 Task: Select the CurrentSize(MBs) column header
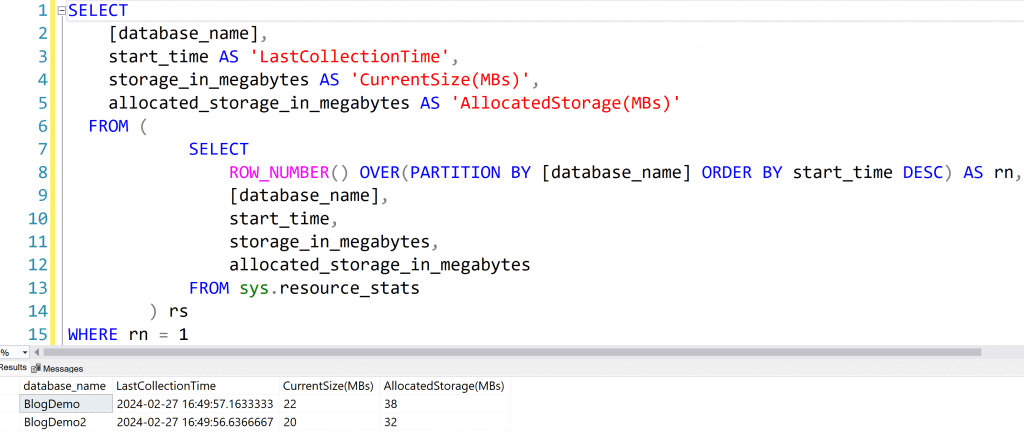point(328,386)
